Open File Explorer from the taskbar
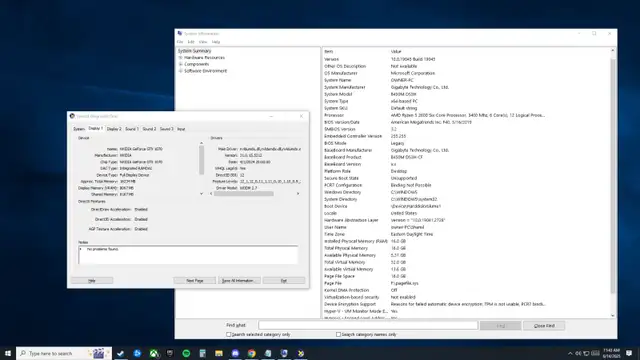 pyautogui.click(x=219, y=353)
